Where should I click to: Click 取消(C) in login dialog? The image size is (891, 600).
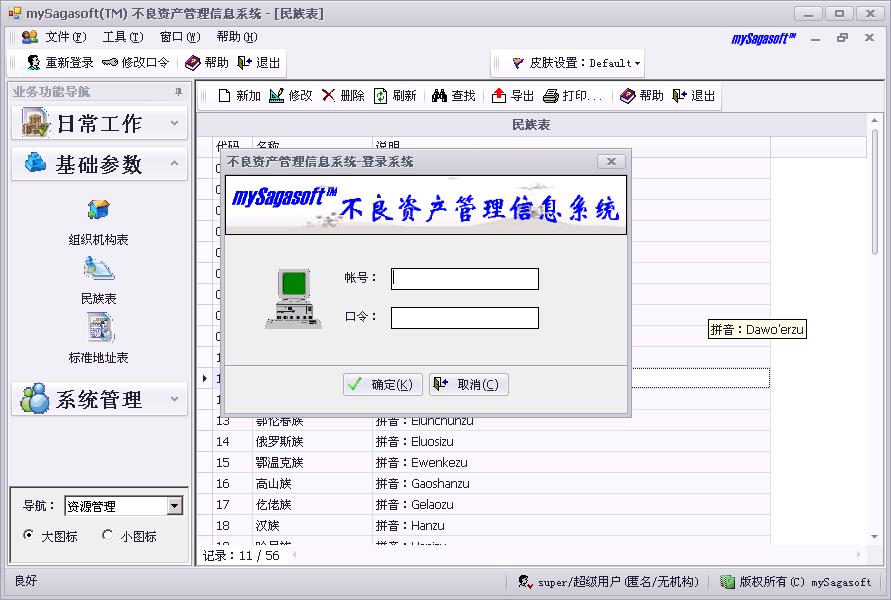tap(469, 385)
